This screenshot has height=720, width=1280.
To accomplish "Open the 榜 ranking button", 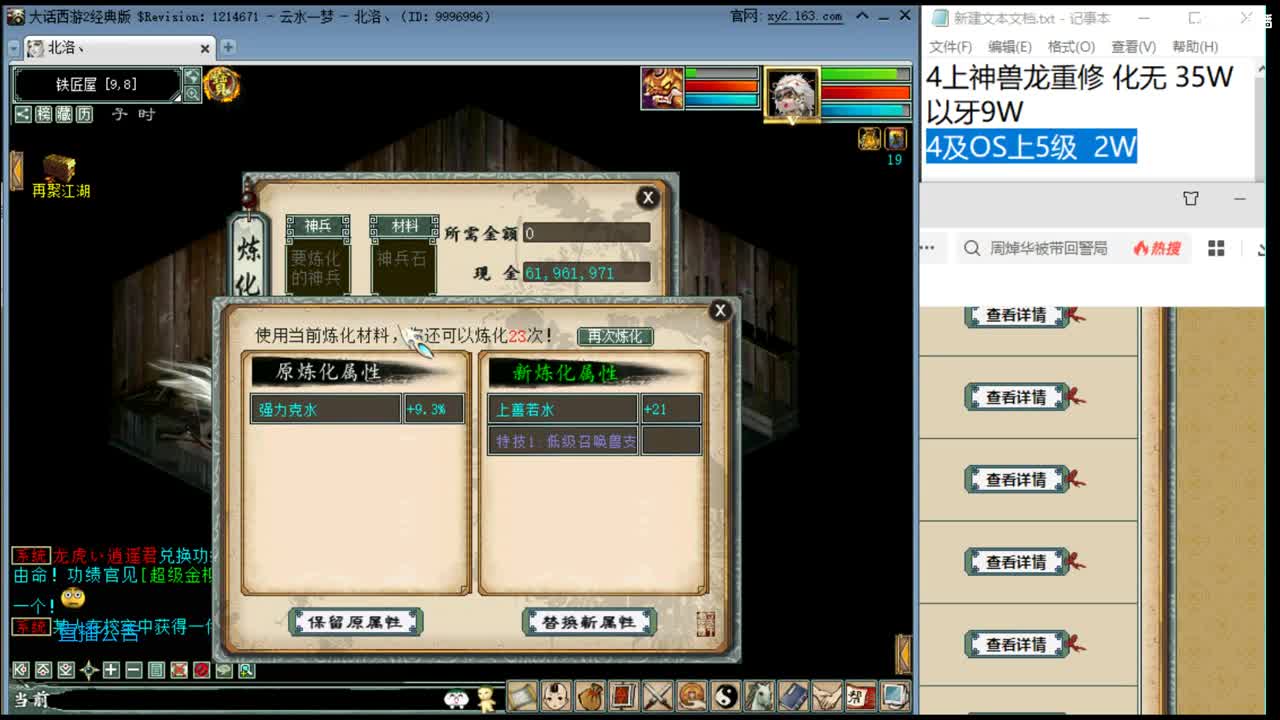I will (44, 114).
